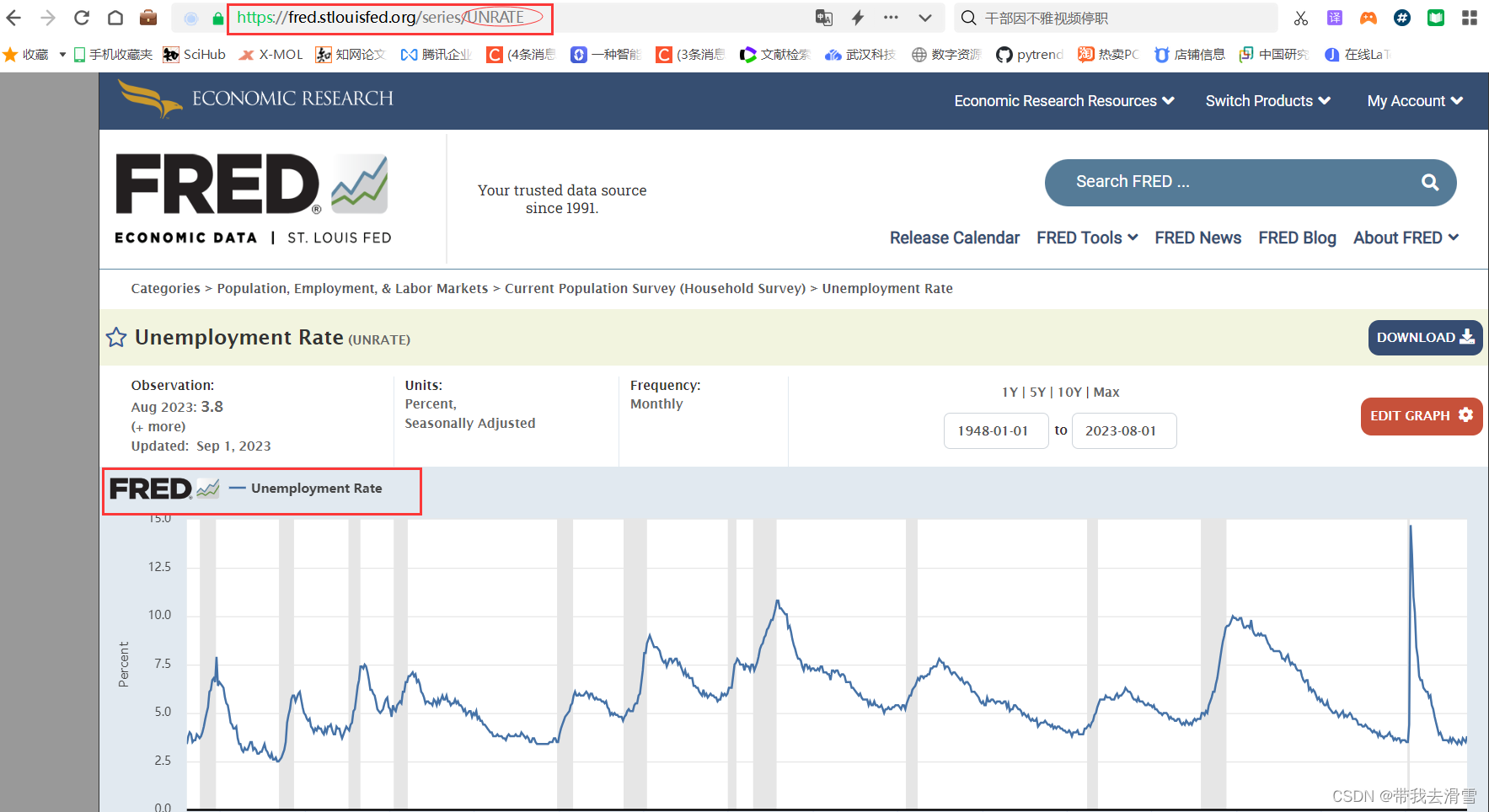This screenshot has height=812, width=1489.
Task: Click the blue hashtag extension icon
Action: [1402, 18]
